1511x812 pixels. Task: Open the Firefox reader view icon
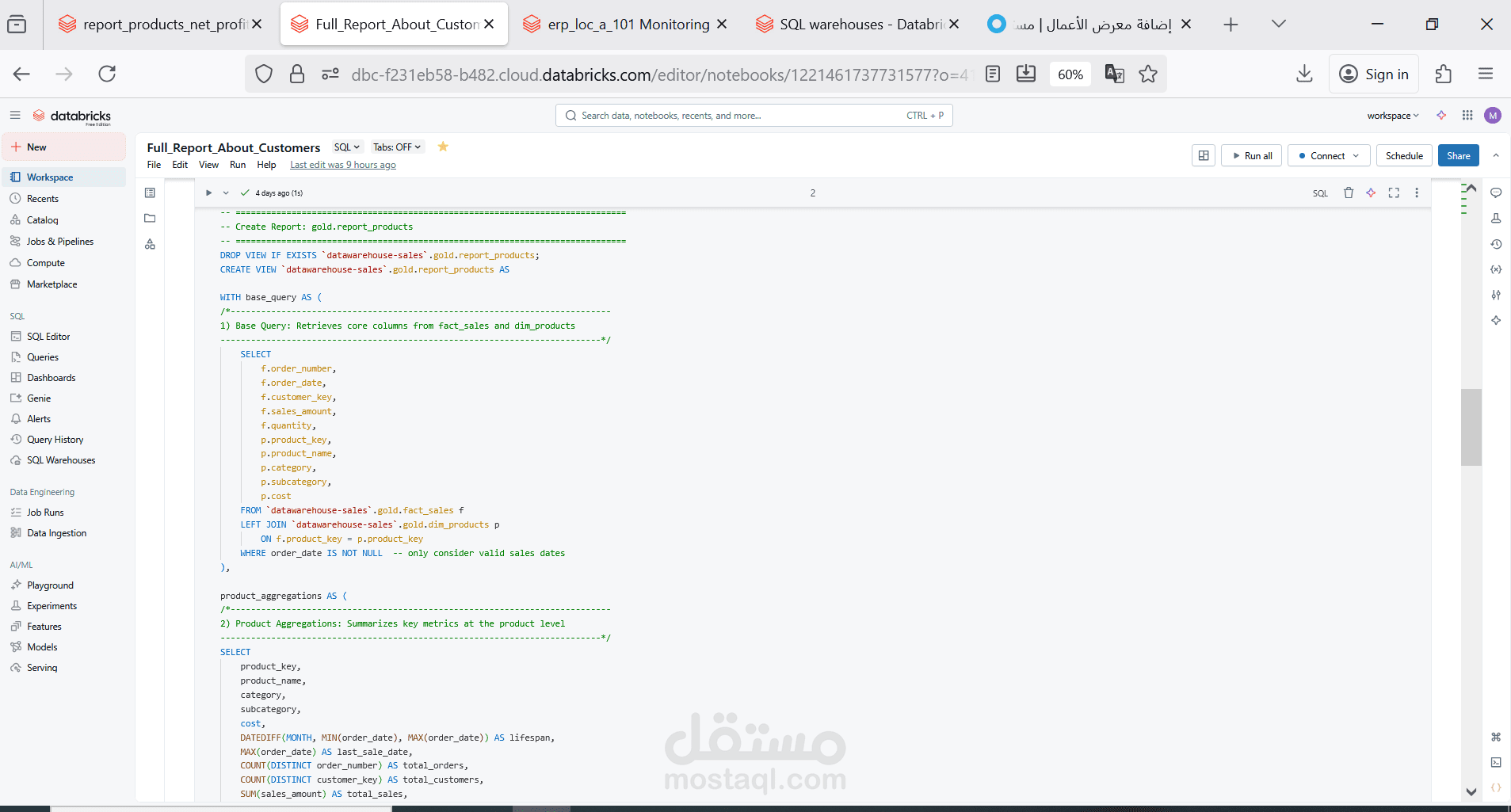993,74
